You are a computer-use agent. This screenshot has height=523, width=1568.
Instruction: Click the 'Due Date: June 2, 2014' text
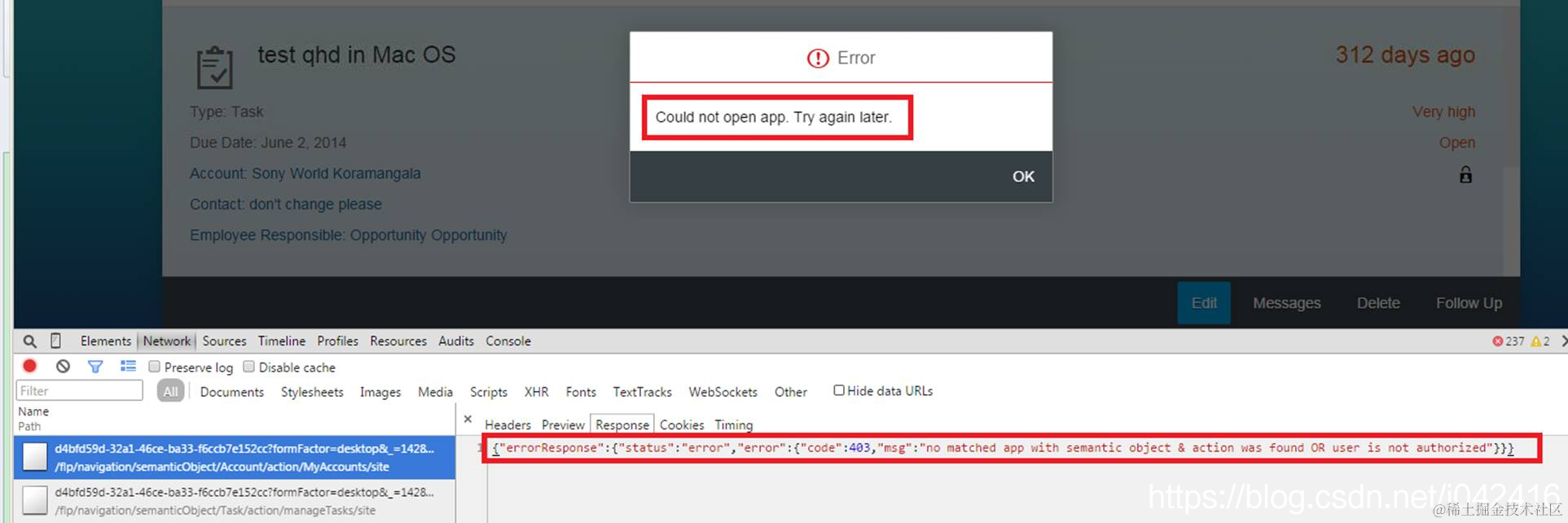pyautogui.click(x=268, y=143)
